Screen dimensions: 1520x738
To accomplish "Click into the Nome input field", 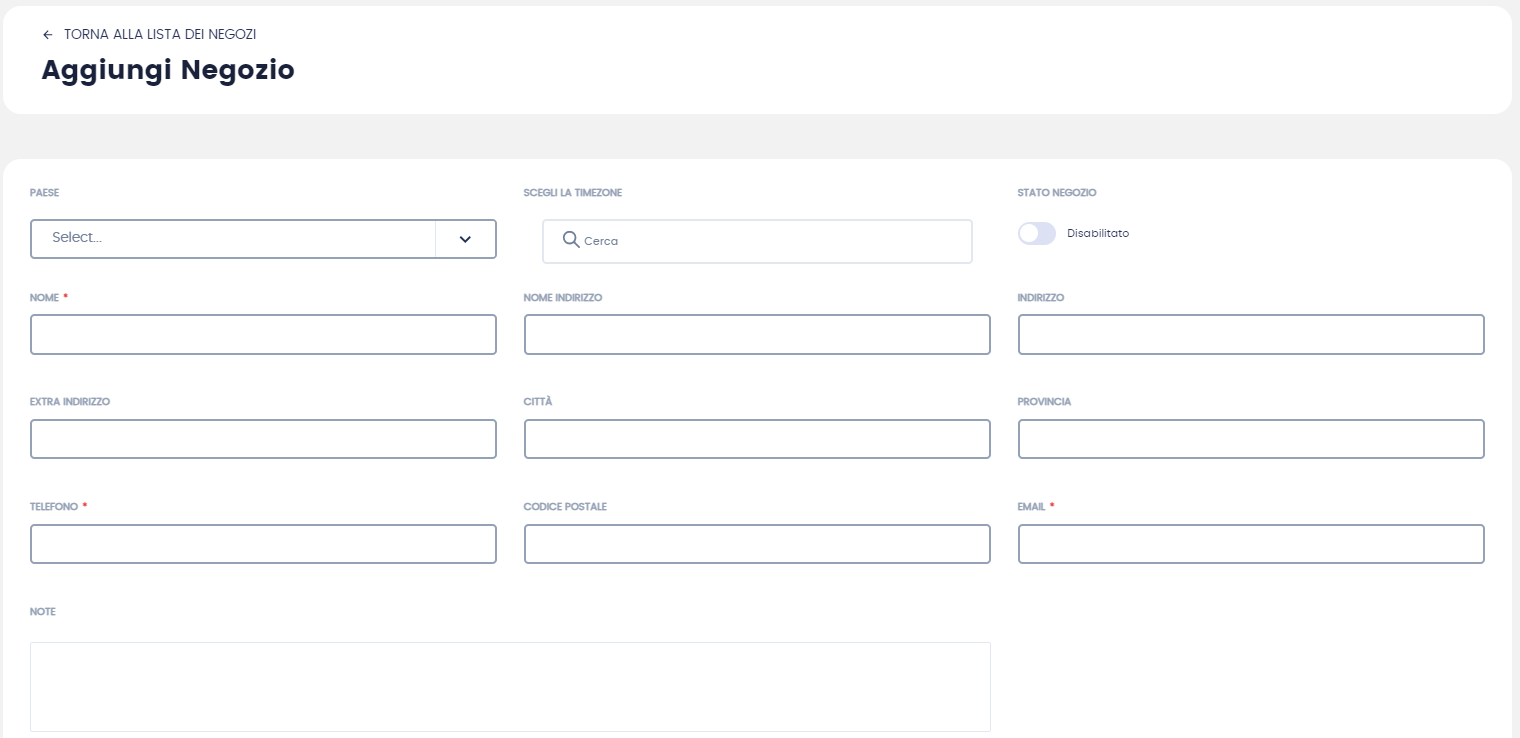I will (263, 335).
